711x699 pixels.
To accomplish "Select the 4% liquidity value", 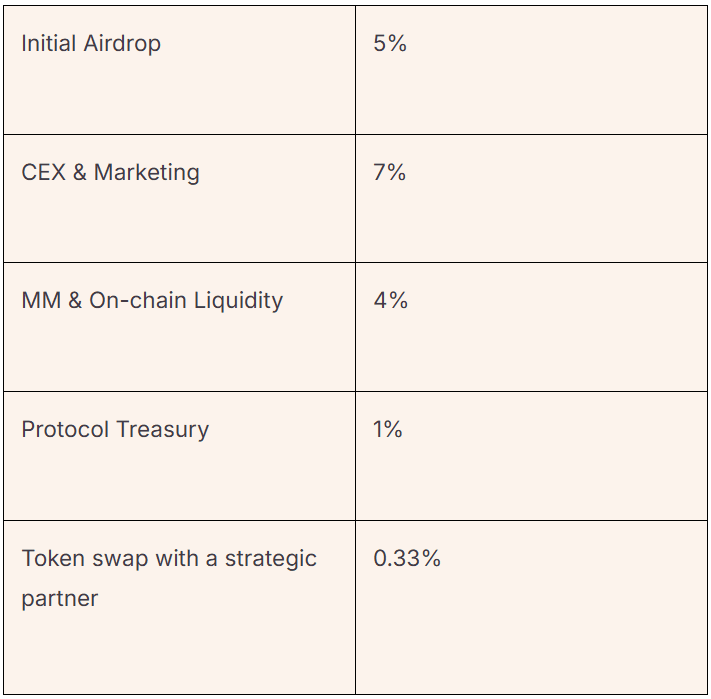I will [390, 301].
